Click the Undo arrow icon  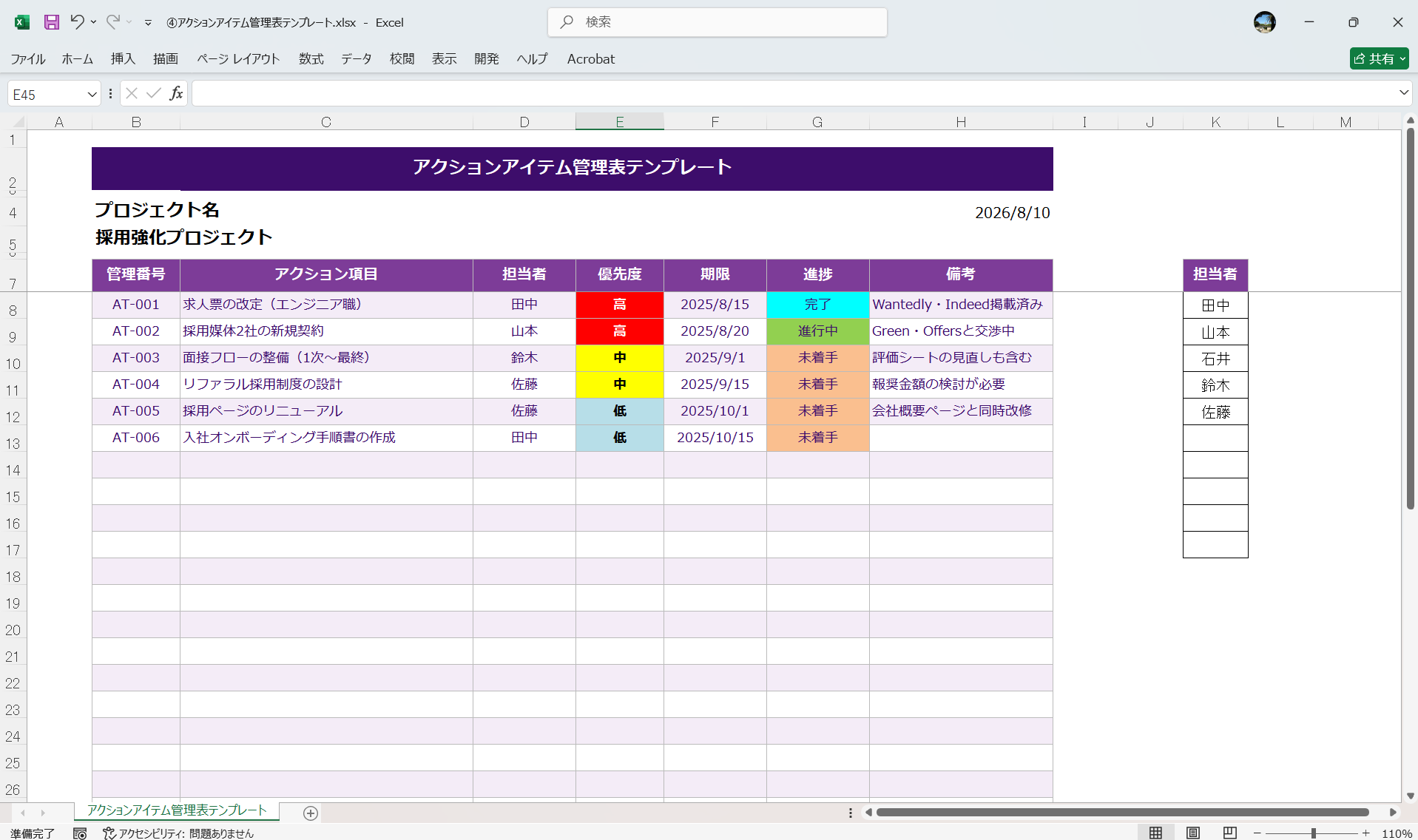tap(77, 22)
